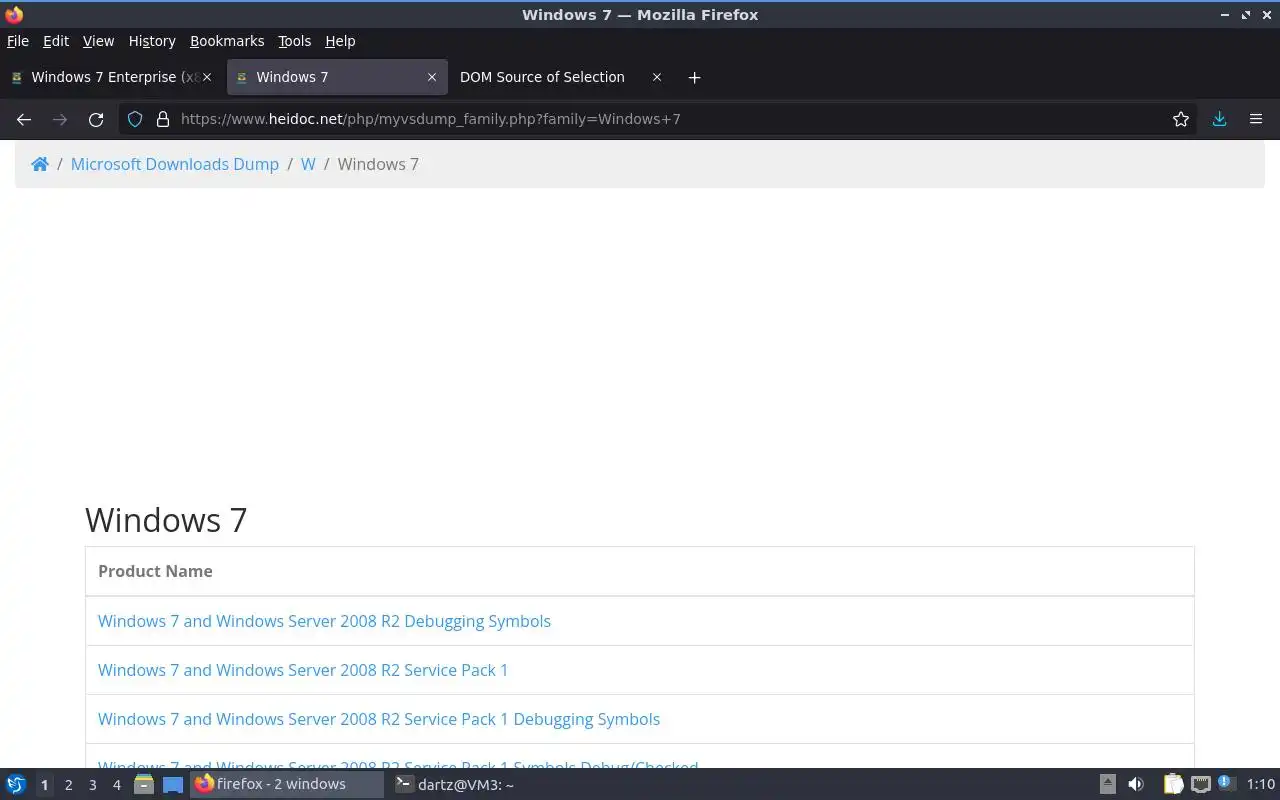Click the Home icon in breadcrumb
Screen dimensions: 1280x800
pyautogui.click(x=40, y=164)
